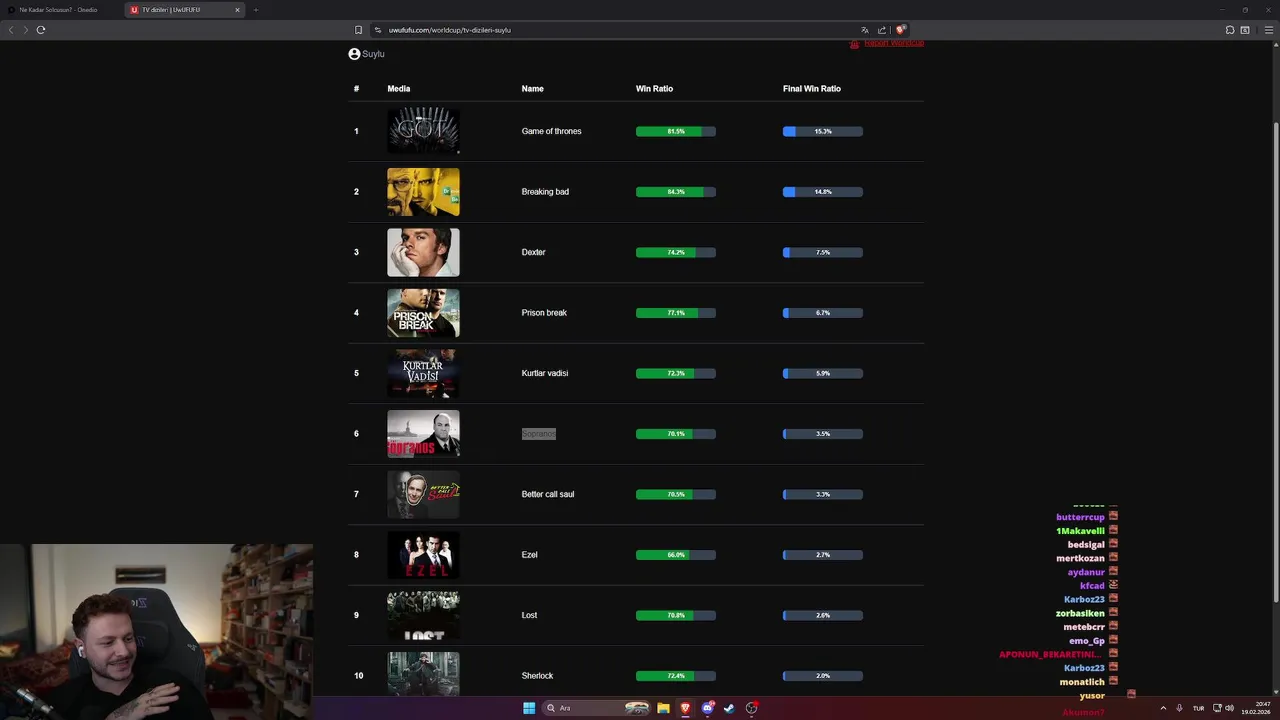1280x720 pixels.
Task: Click the Media column header
Action: [x=399, y=89]
